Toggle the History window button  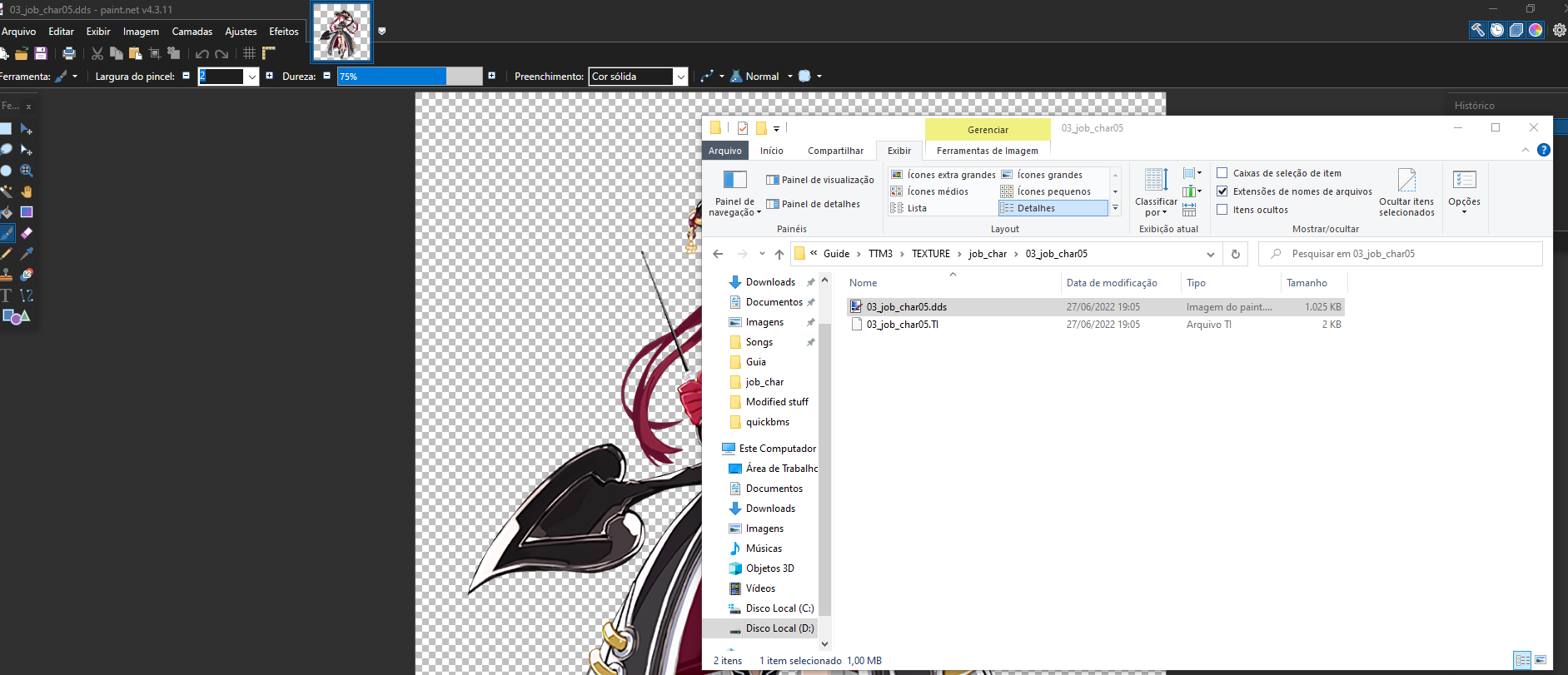click(x=1497, y=30)
